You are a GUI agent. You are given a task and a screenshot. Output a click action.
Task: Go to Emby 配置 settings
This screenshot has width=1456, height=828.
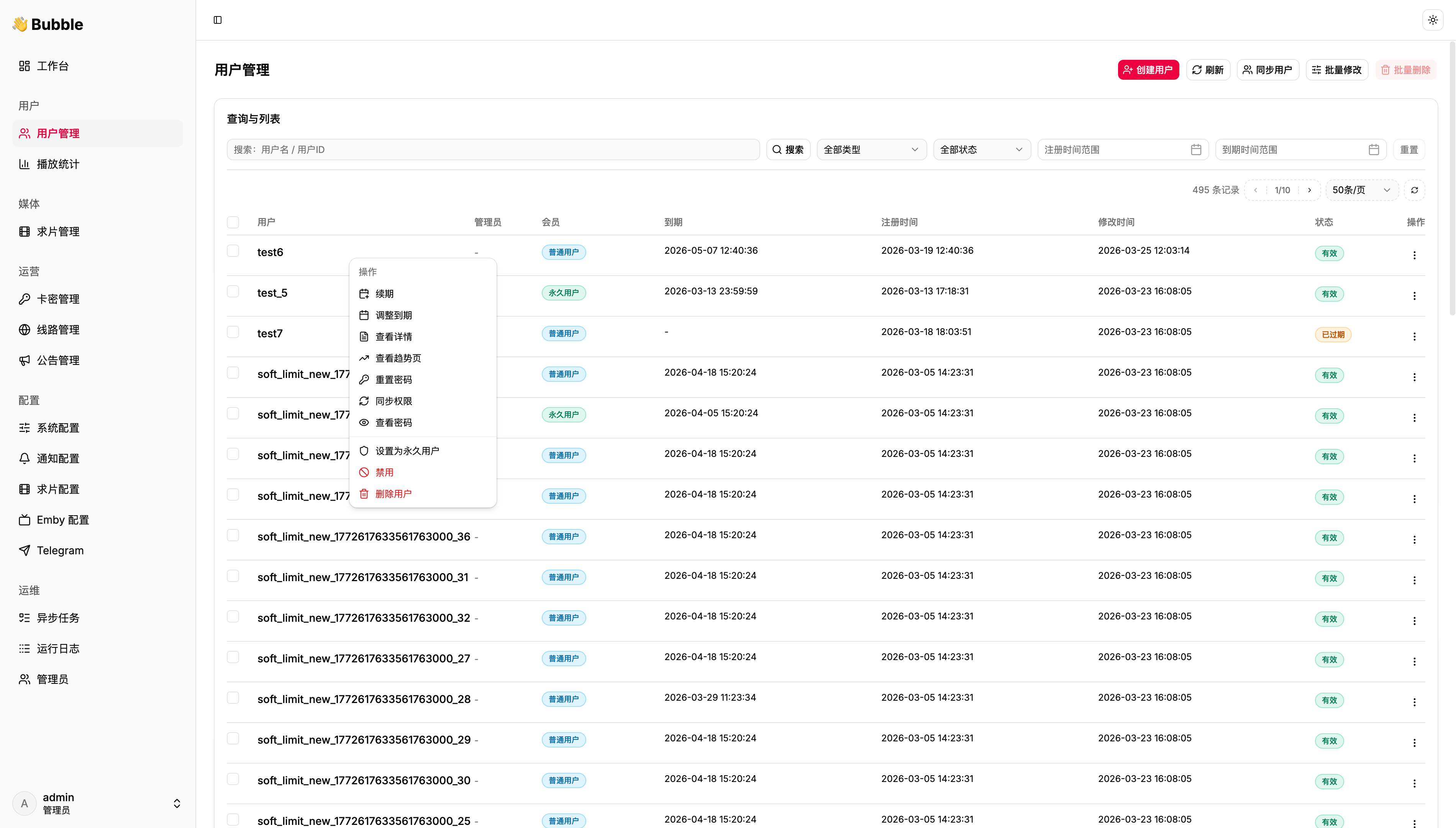click(62, 519)
